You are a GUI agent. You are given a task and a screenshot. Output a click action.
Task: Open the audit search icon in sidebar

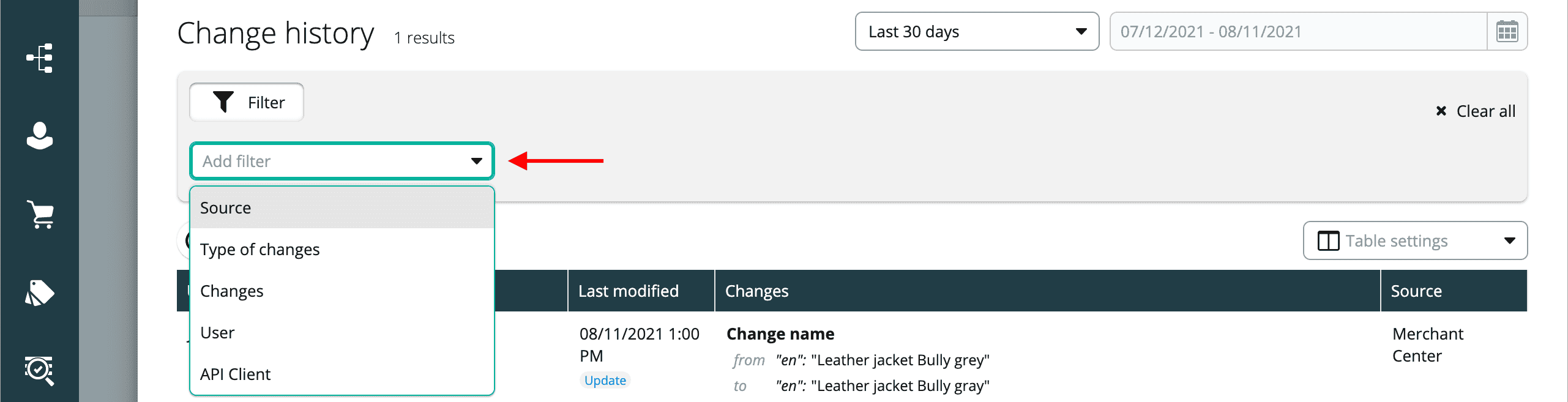point(40,370)
